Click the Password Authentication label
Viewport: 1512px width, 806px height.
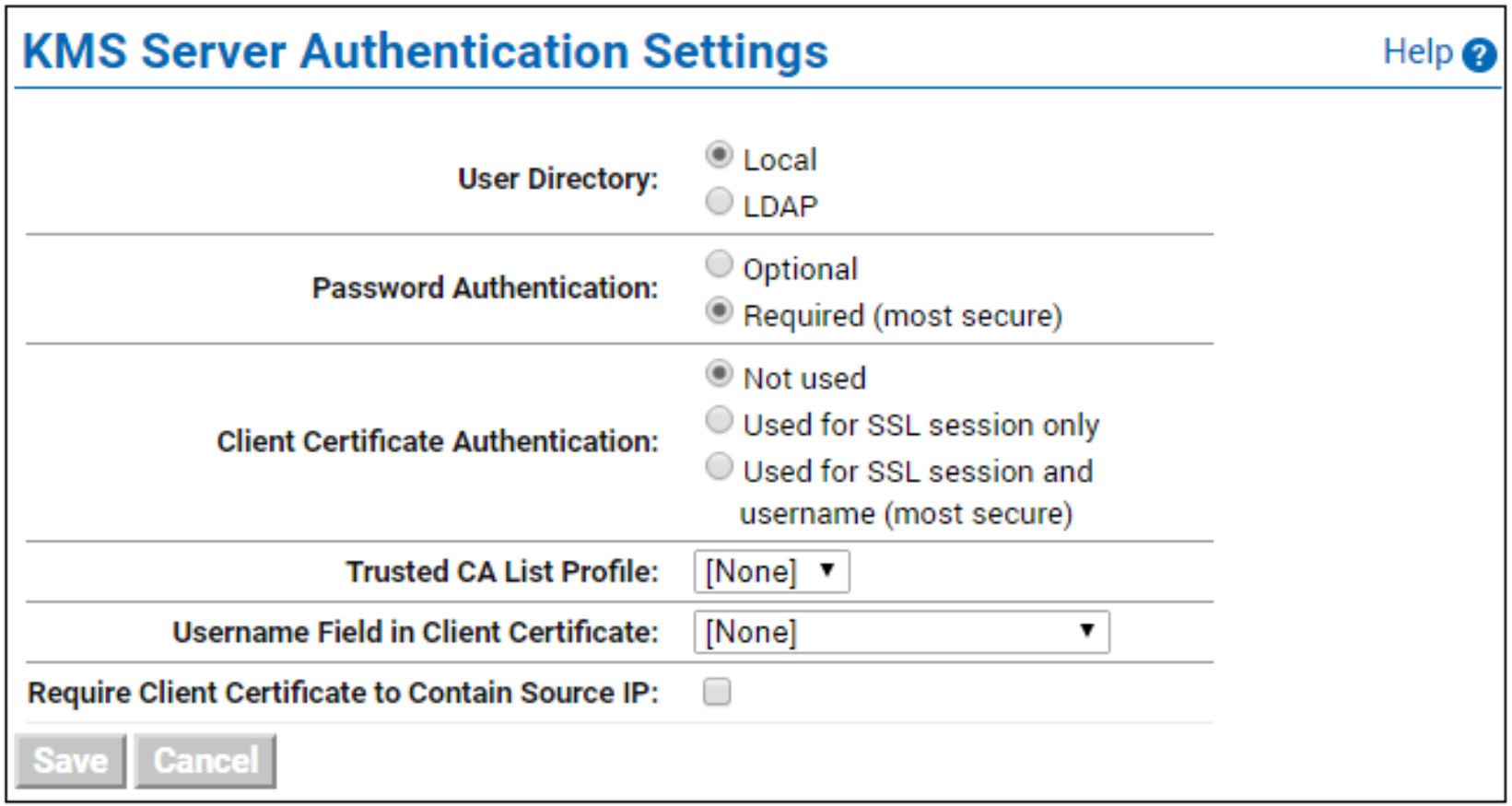coord(486,288)
